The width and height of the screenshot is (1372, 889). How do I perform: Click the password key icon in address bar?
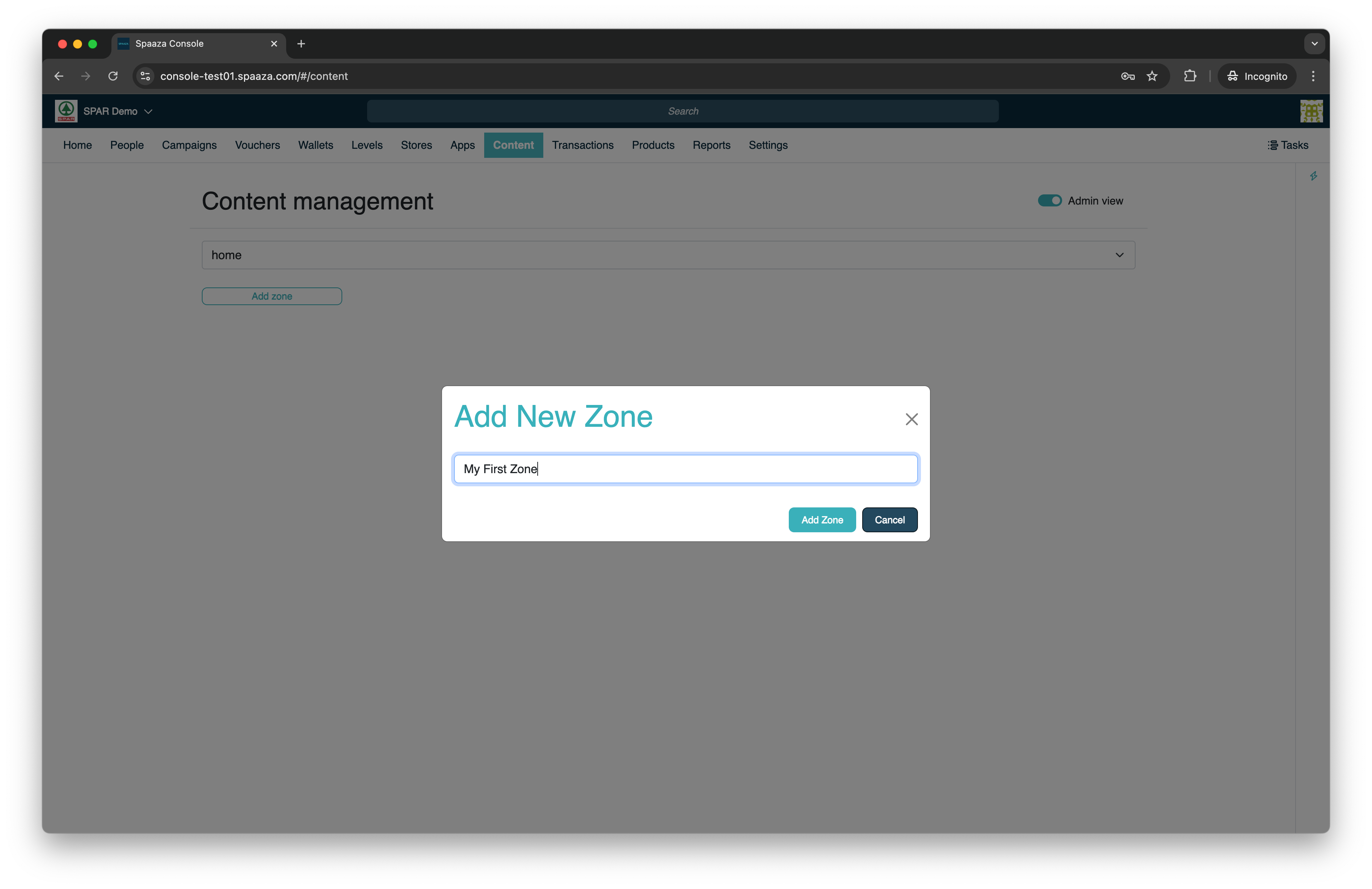point(1128,76)
